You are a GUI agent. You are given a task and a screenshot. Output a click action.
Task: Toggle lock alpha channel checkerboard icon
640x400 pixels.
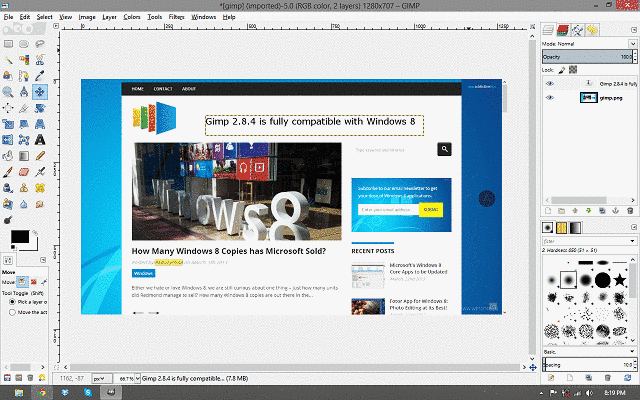tap(573, 70)
